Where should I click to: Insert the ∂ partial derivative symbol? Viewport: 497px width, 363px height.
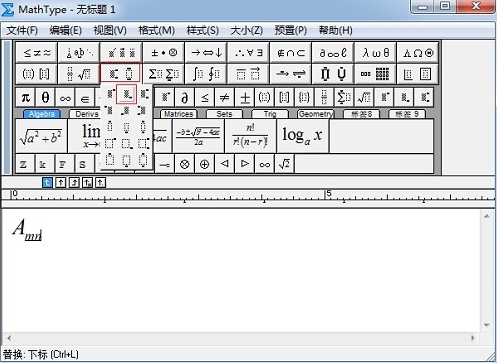(x=184, y=98)
